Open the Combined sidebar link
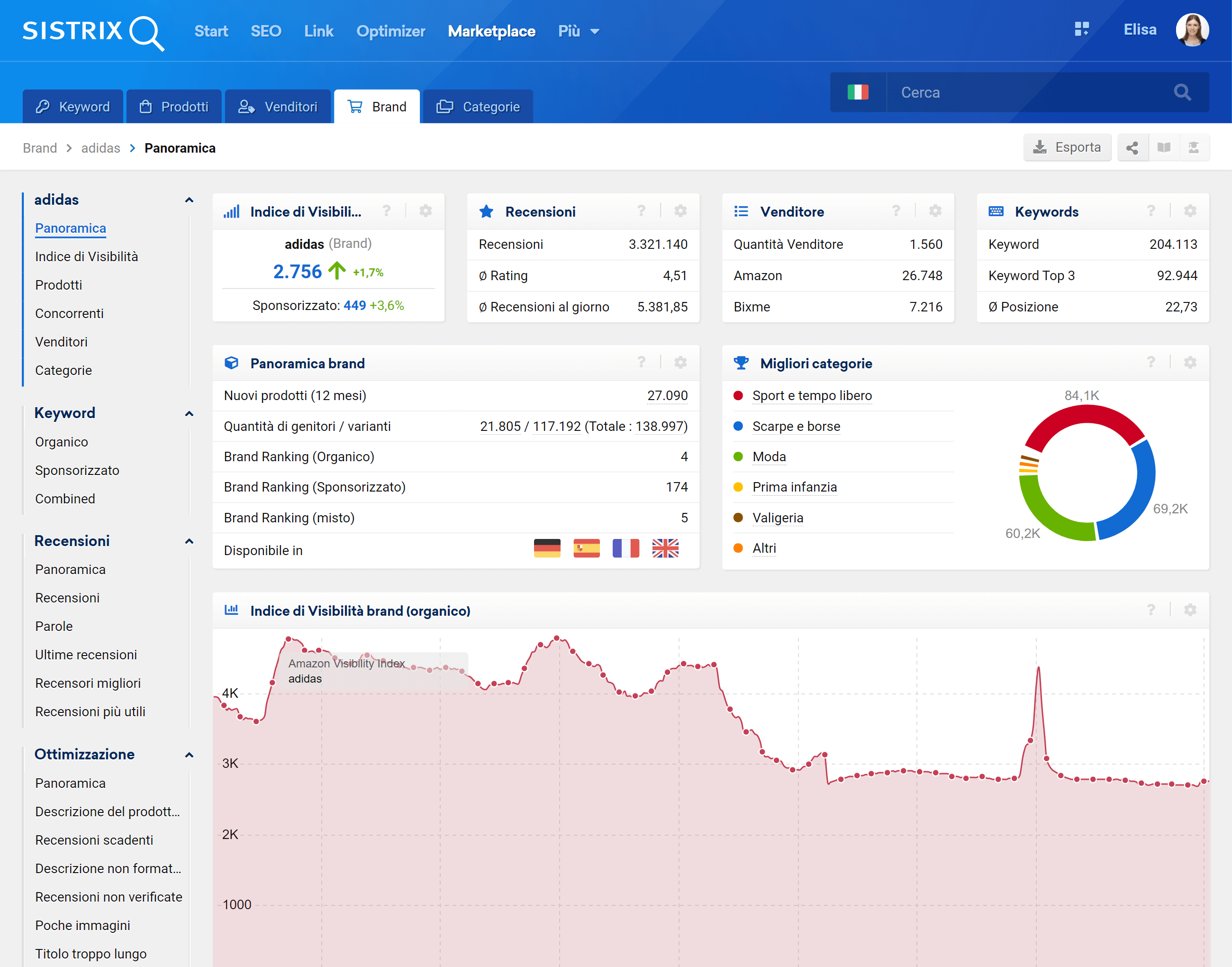Screen dimensions: 1232x967 (x=65, y=499)
